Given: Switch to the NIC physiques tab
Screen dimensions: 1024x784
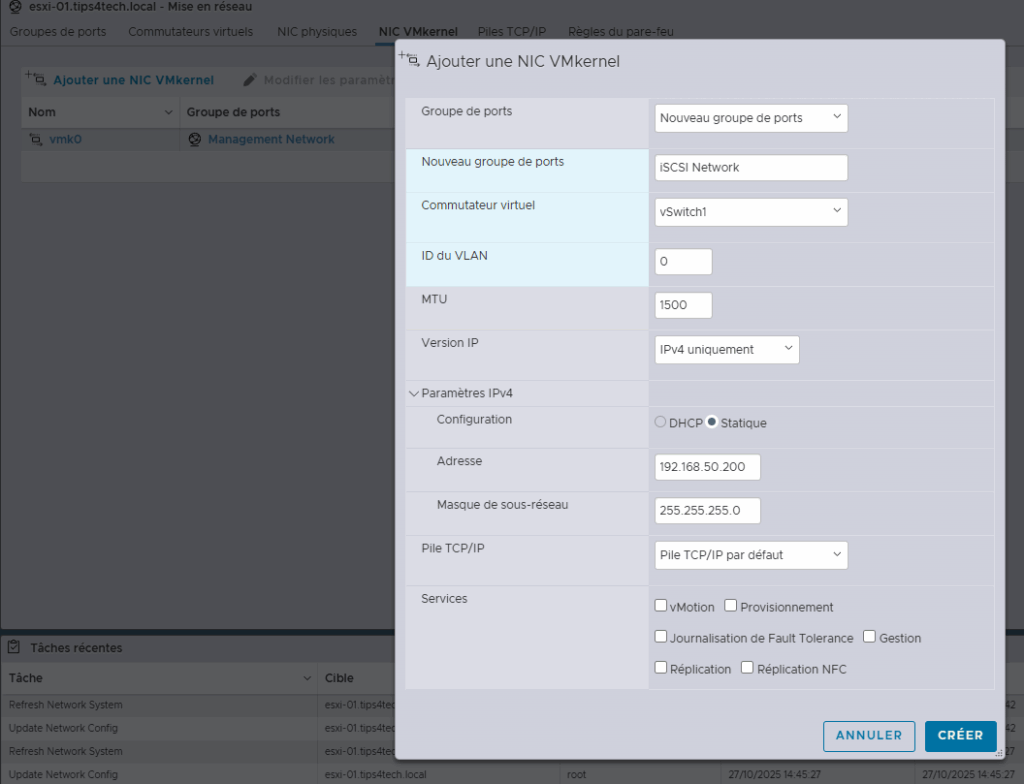Looking at the screenshot, I should tap(316, 32).
